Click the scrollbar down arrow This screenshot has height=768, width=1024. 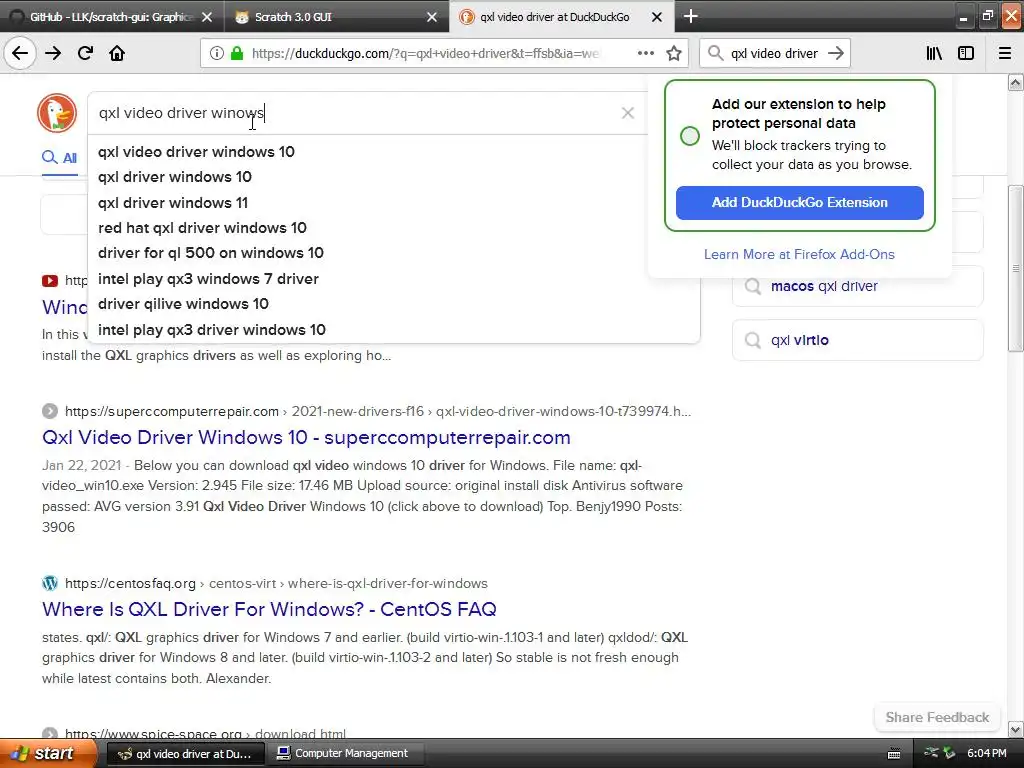pos(1015,729)
